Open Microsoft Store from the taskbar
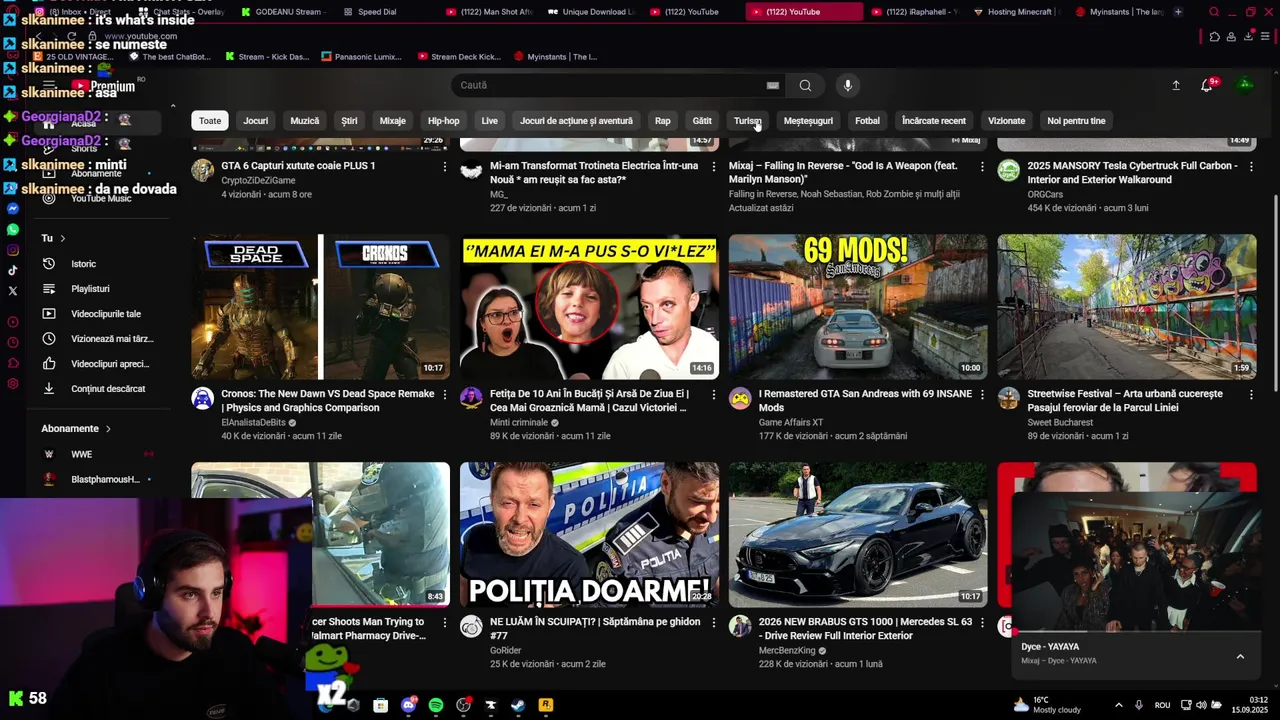 pos(380,705)
